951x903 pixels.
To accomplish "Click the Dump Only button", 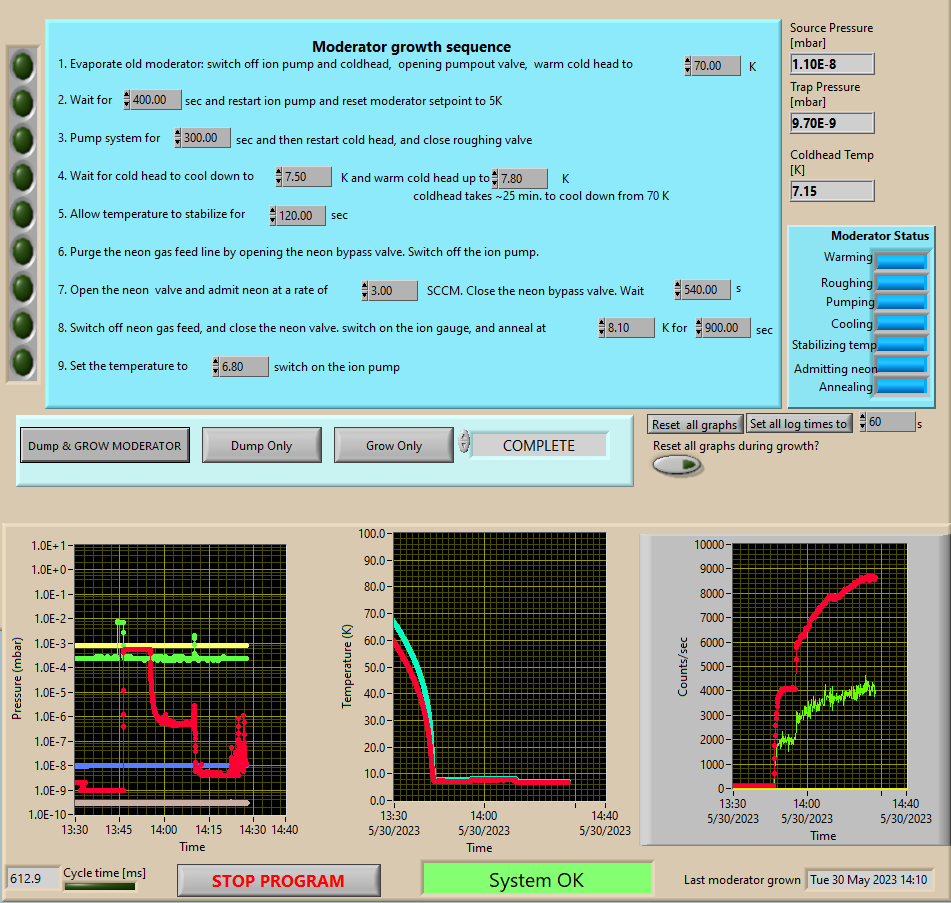I will click(x=261, y=445).
